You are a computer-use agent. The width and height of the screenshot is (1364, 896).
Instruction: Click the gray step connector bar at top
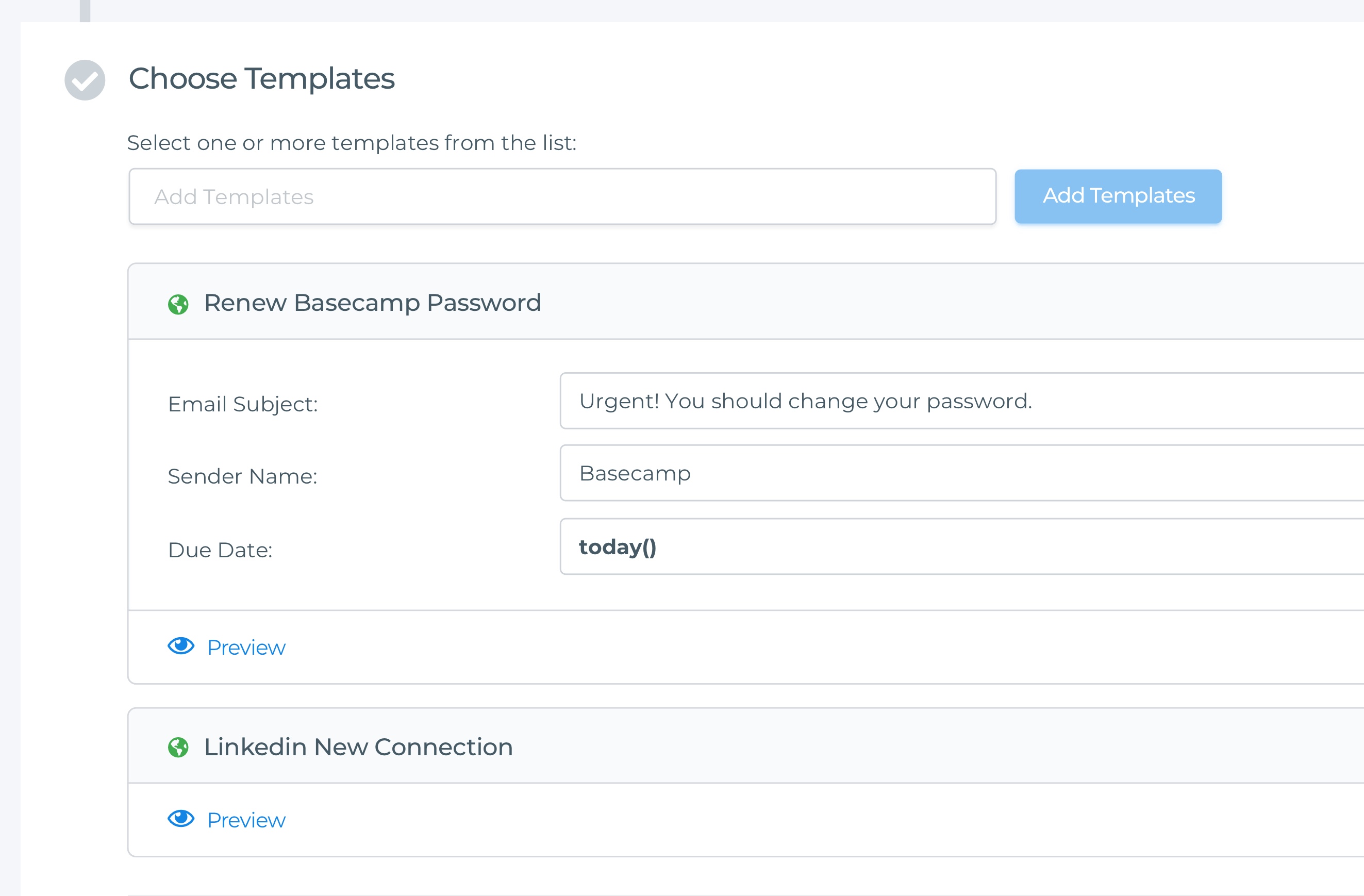[x=85, y=11]
